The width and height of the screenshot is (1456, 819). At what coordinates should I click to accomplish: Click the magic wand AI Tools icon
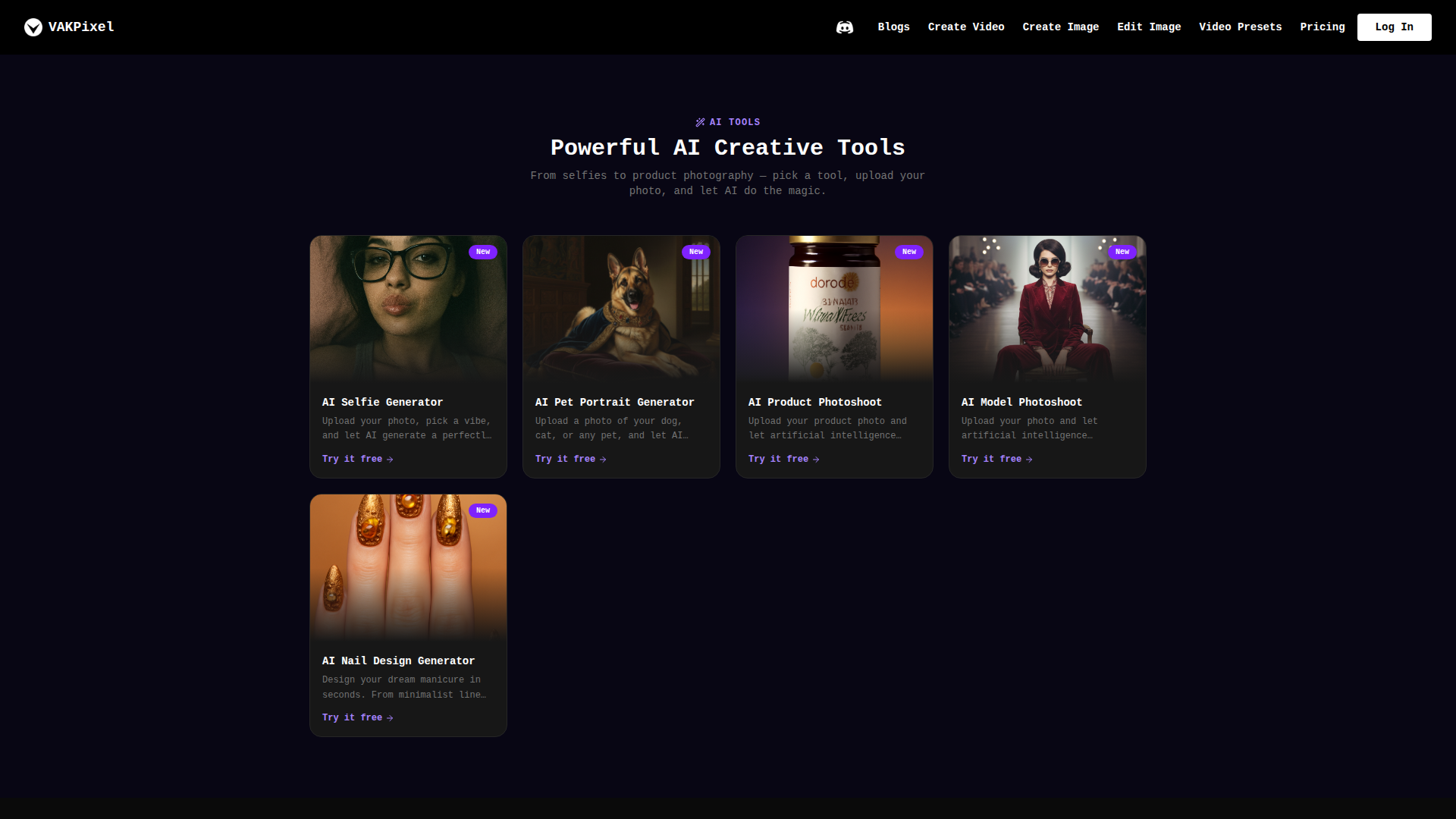click(700, 122)
